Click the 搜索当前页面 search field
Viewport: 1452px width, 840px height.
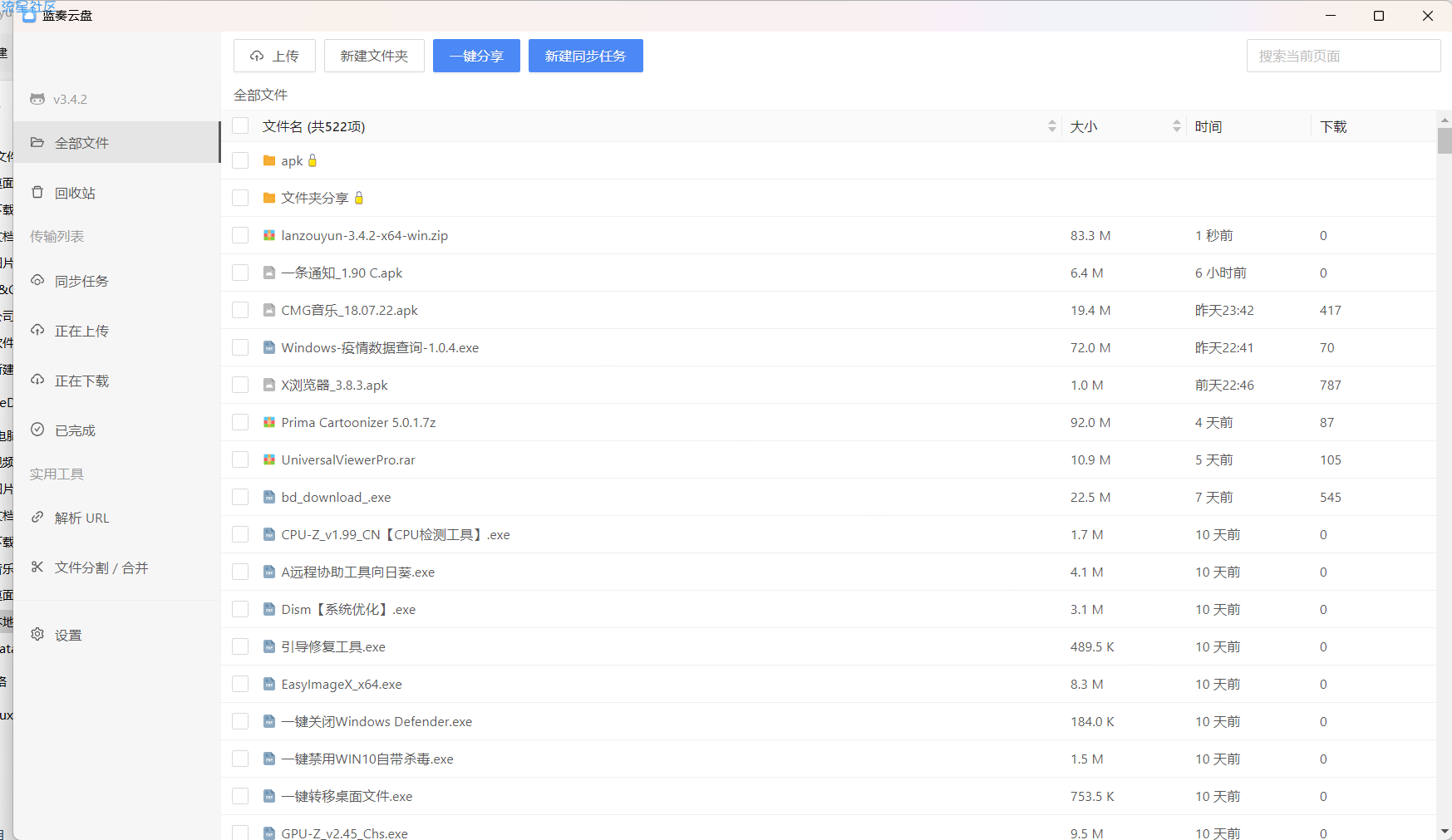click(x=1343, y=56)
